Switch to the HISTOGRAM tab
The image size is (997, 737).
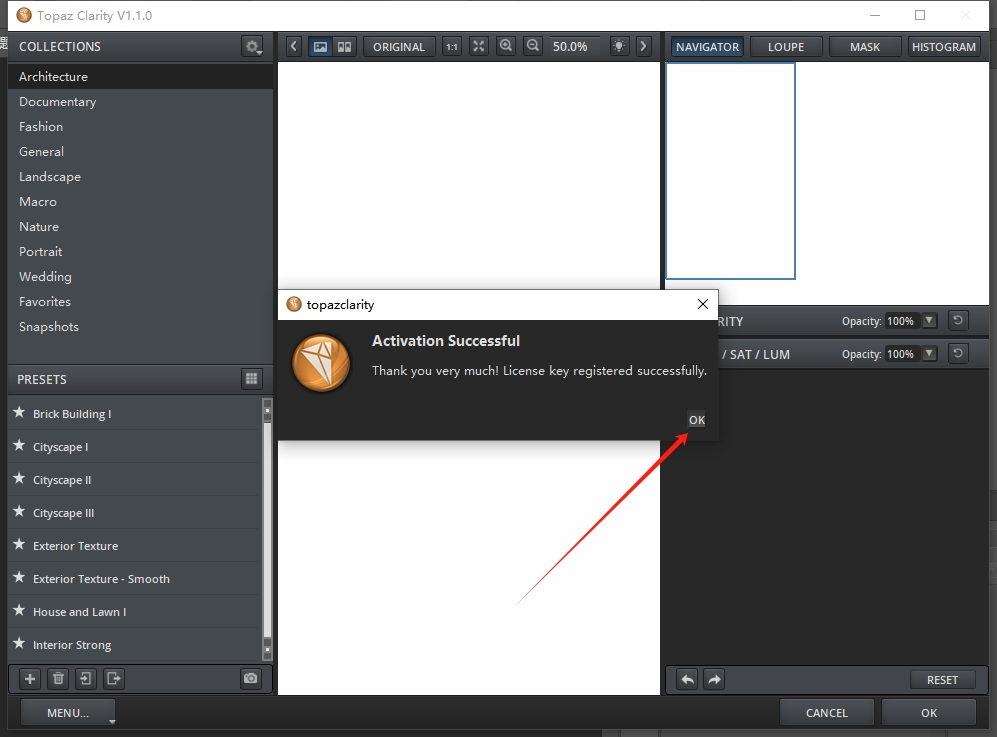(944, 46)
